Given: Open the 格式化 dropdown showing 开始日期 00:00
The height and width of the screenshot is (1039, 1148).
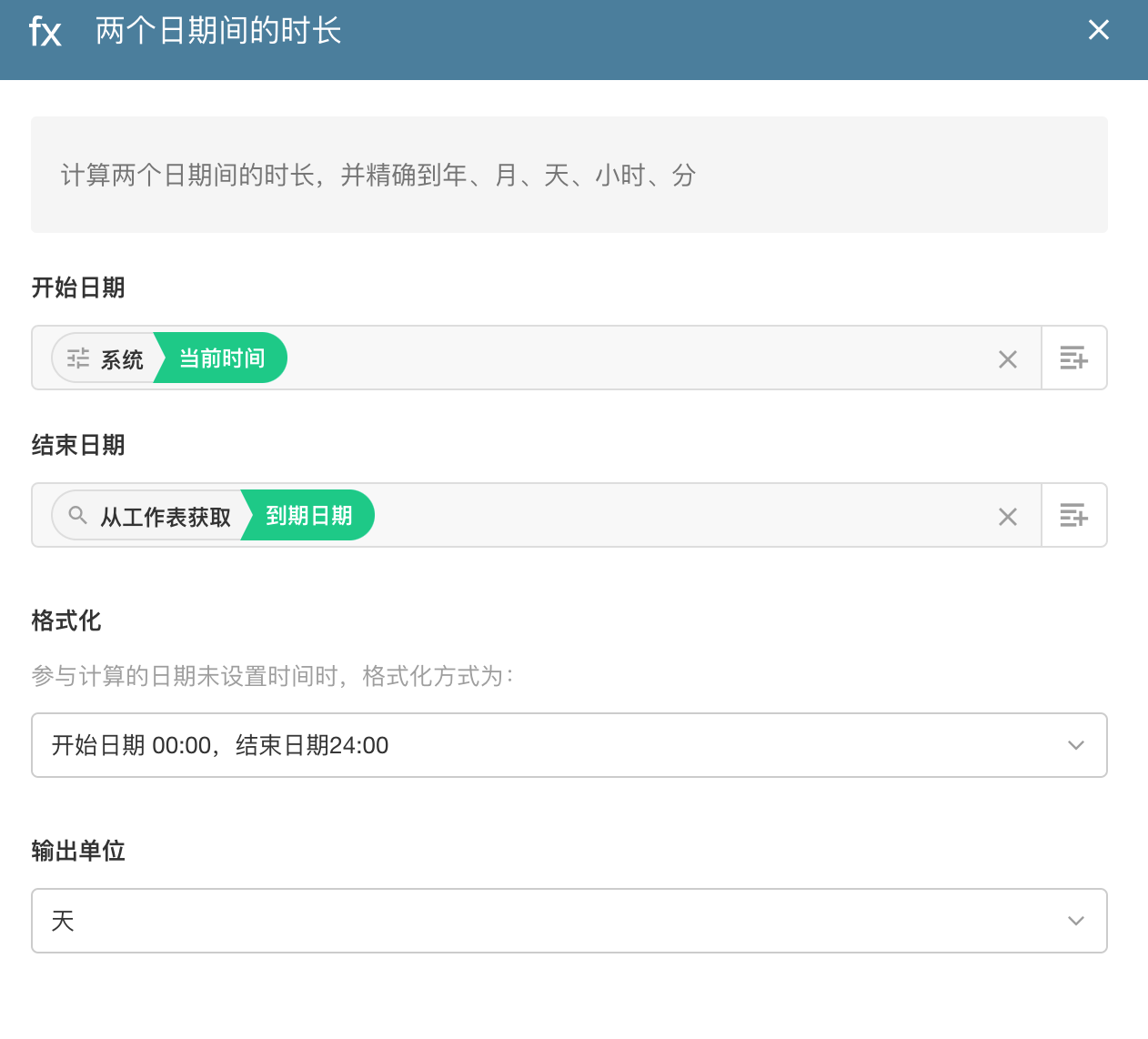Looking at the screenshot, I should [x=546, y=745].
